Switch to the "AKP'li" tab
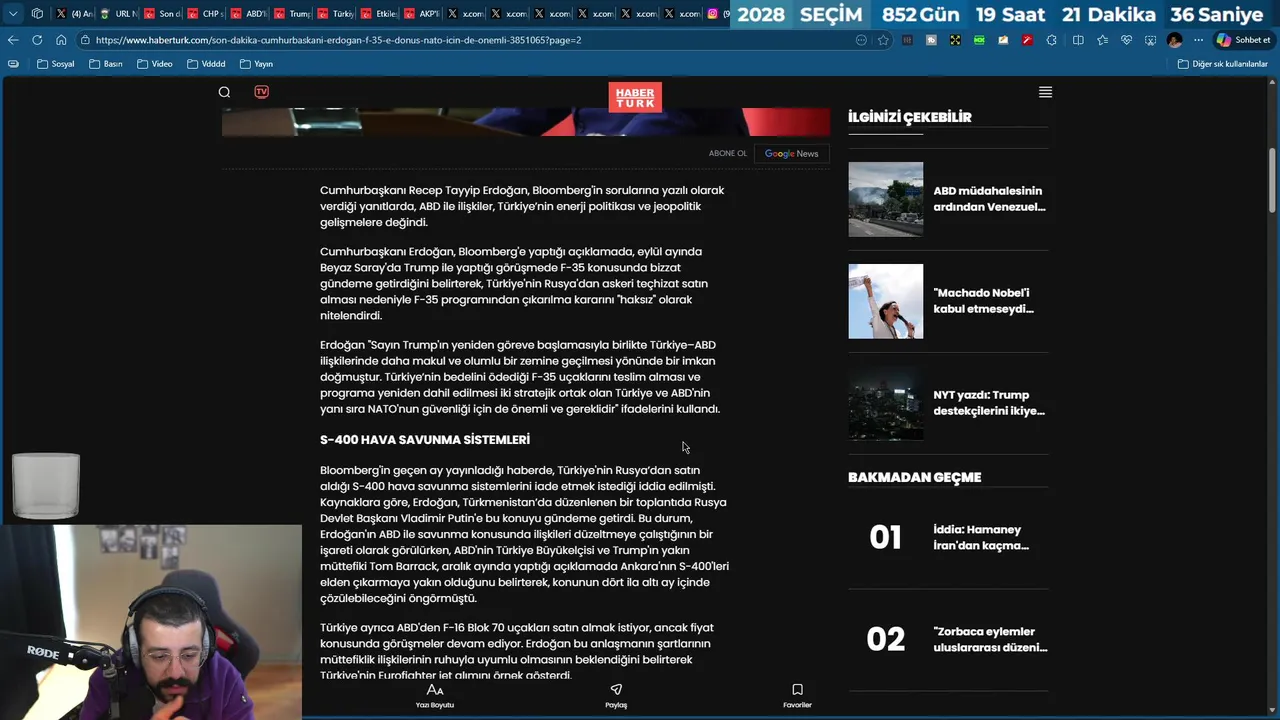 click(x=422, y=14)
